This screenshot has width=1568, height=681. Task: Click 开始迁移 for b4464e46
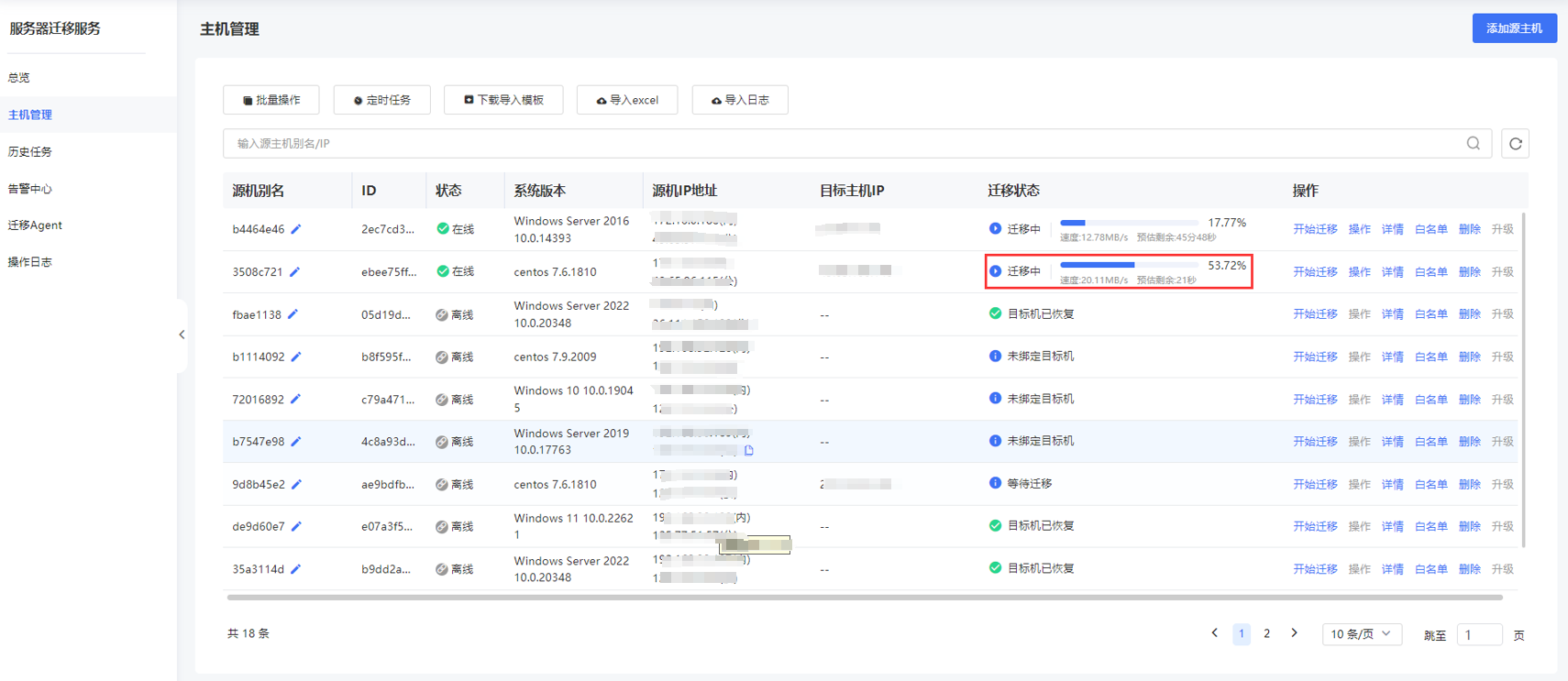point(1315,229)
